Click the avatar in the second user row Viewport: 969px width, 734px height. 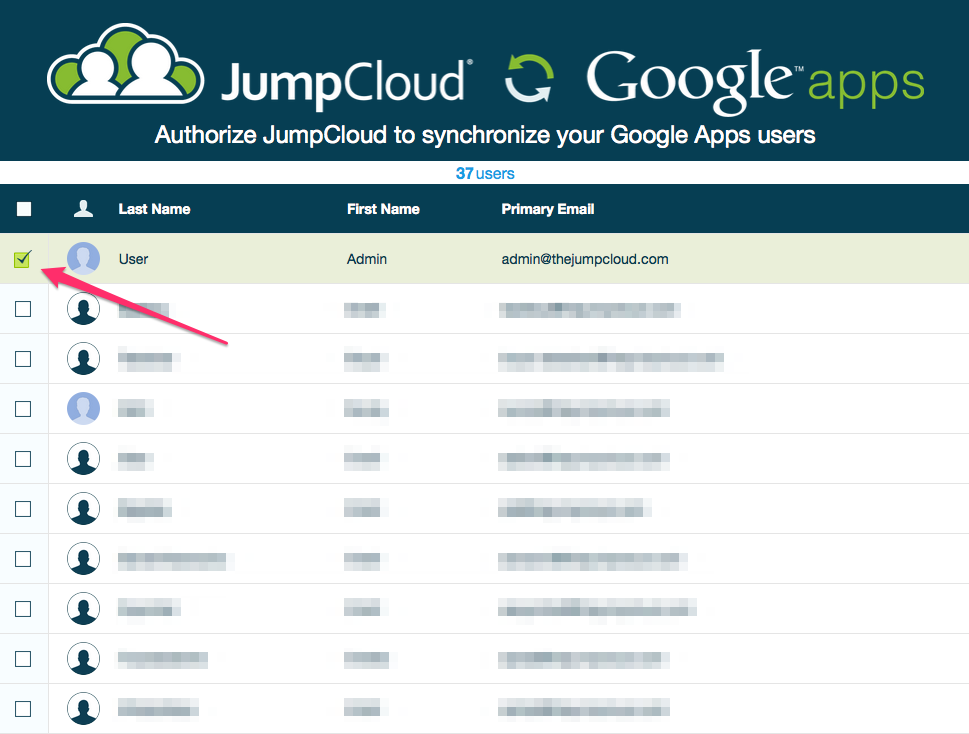pos(84,309)
